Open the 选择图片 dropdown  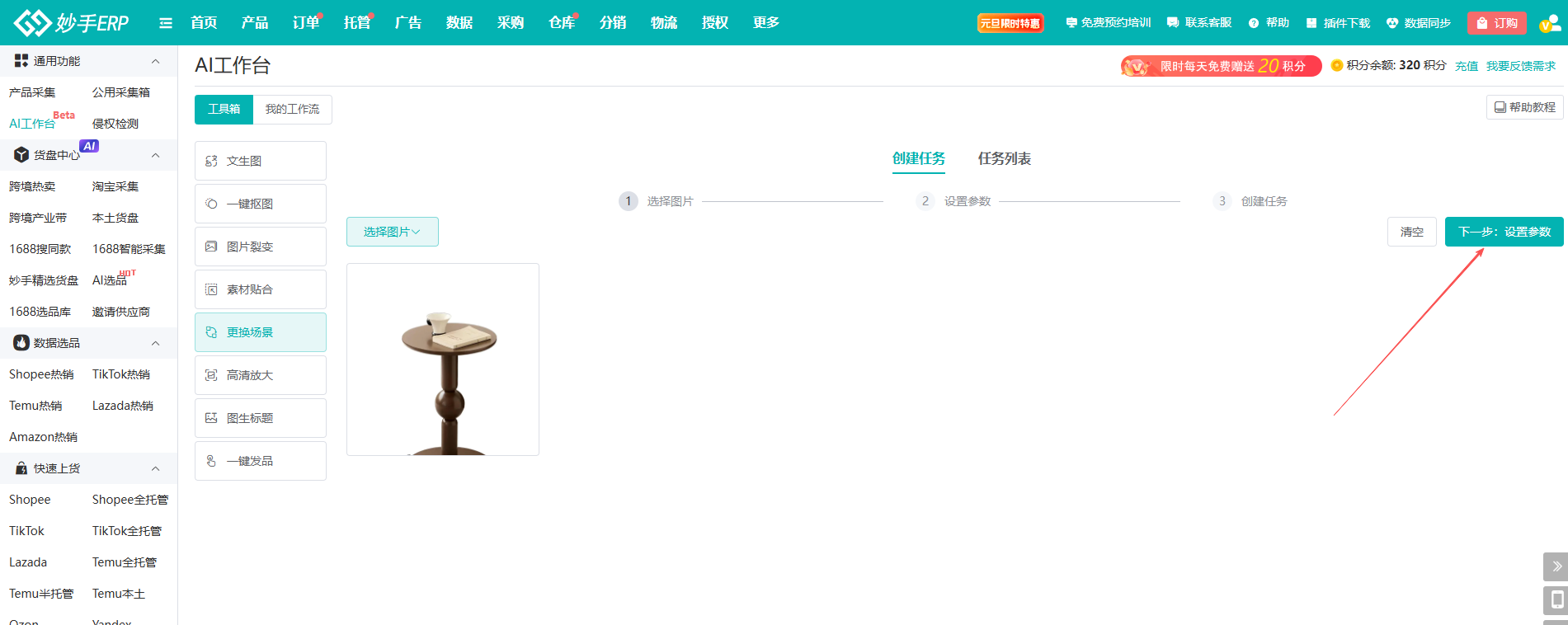click(x=393, y=232)
